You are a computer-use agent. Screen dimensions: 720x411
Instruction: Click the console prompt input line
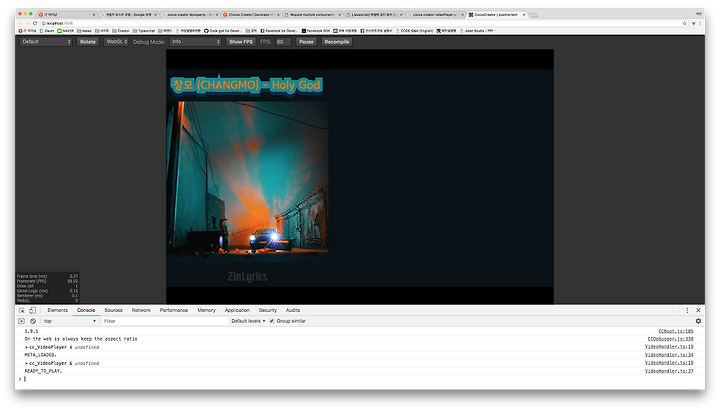click(358, 379)
